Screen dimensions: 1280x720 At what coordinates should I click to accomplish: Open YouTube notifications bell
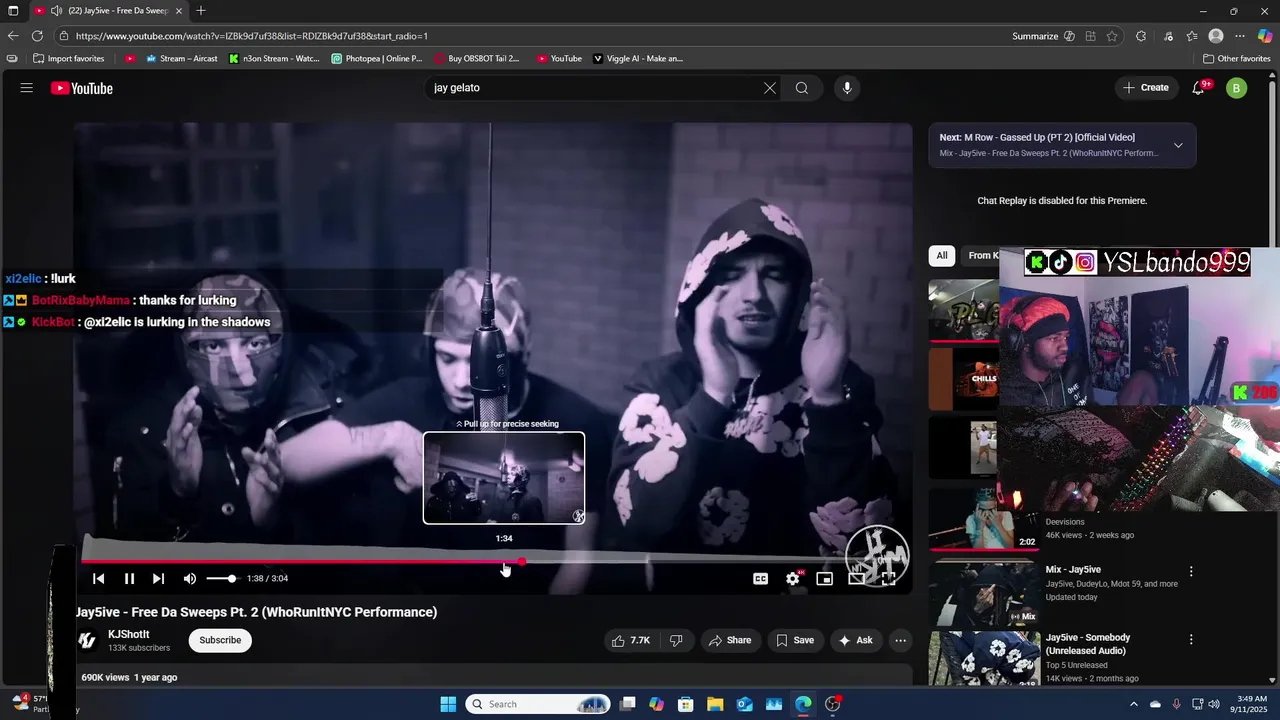pyautogui.click(x=1198, y=88)
